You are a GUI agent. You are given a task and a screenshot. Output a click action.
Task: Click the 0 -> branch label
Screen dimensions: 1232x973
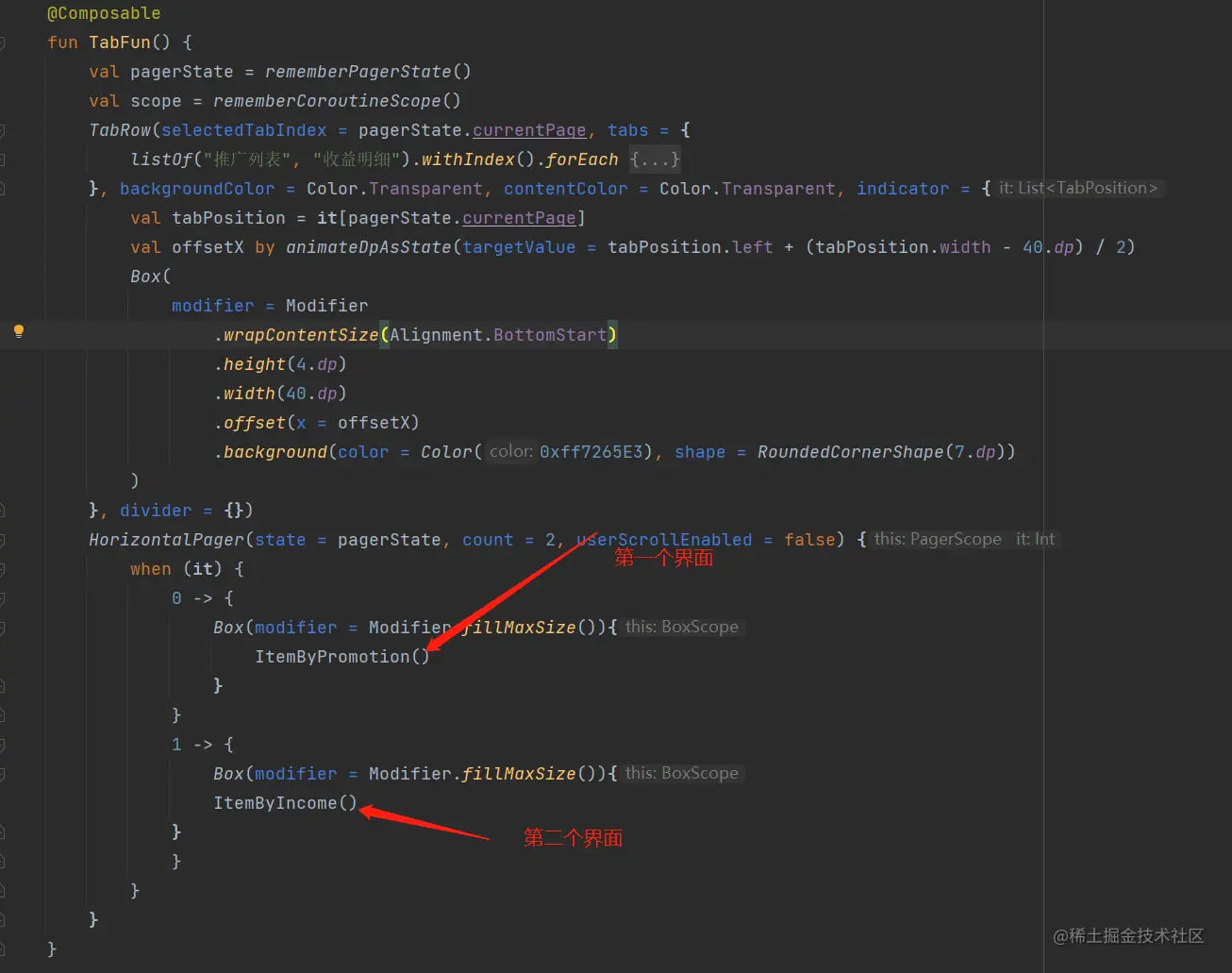click(x=192, y=598)
